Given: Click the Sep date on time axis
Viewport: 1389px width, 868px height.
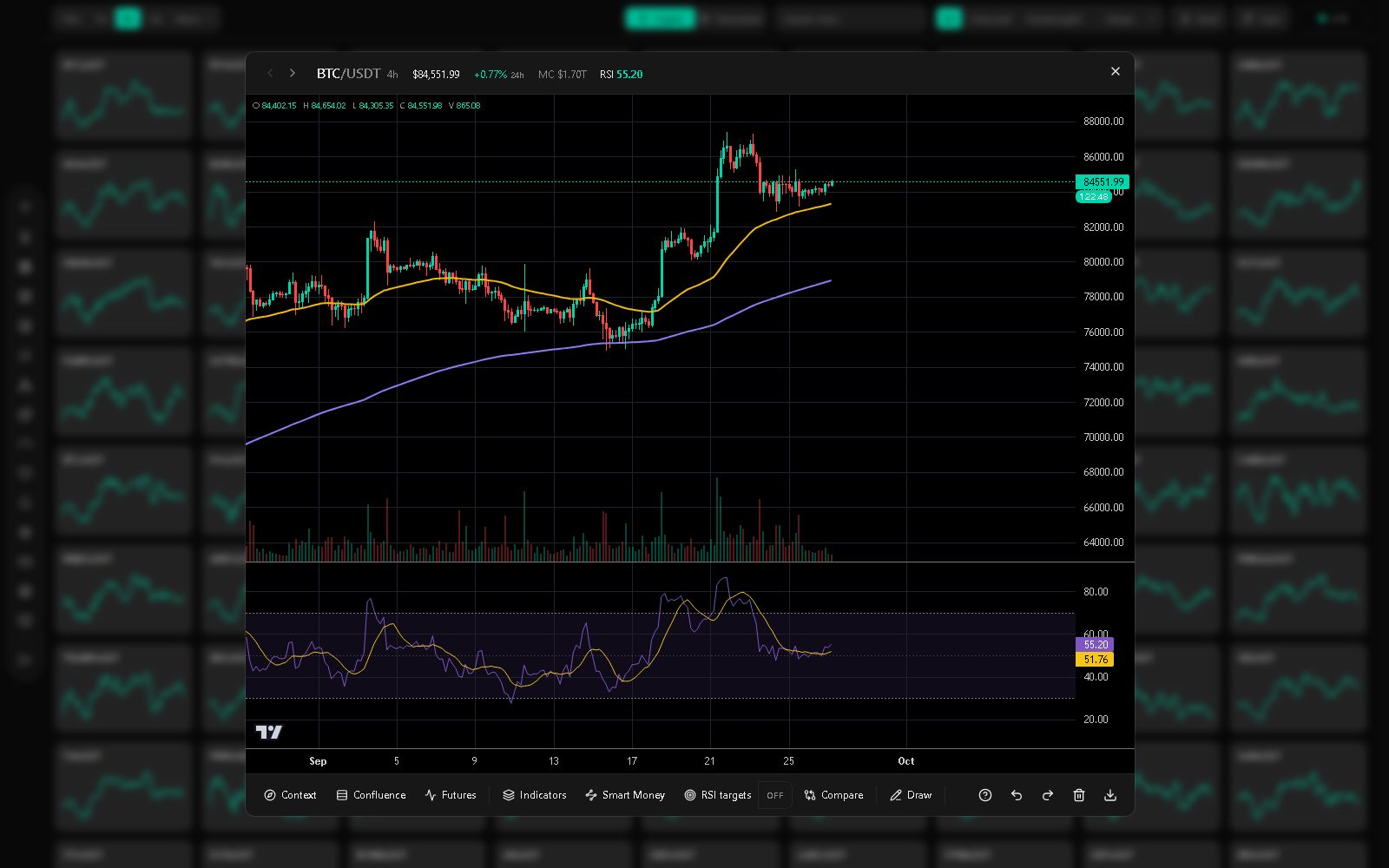Looking at the screenshot, I should click(x=318, y=761).
